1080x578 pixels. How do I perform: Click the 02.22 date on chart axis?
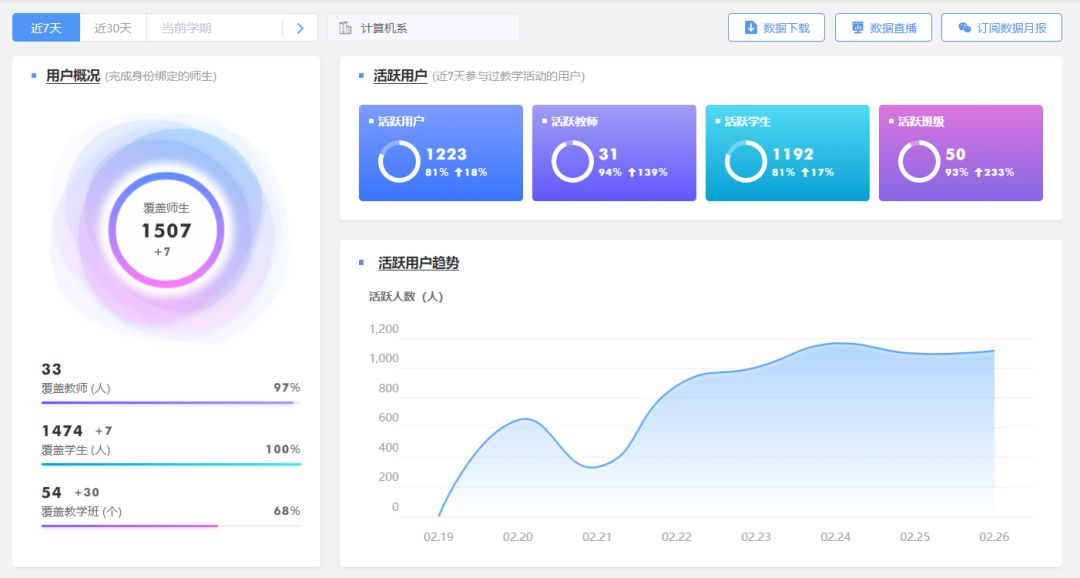676,537
